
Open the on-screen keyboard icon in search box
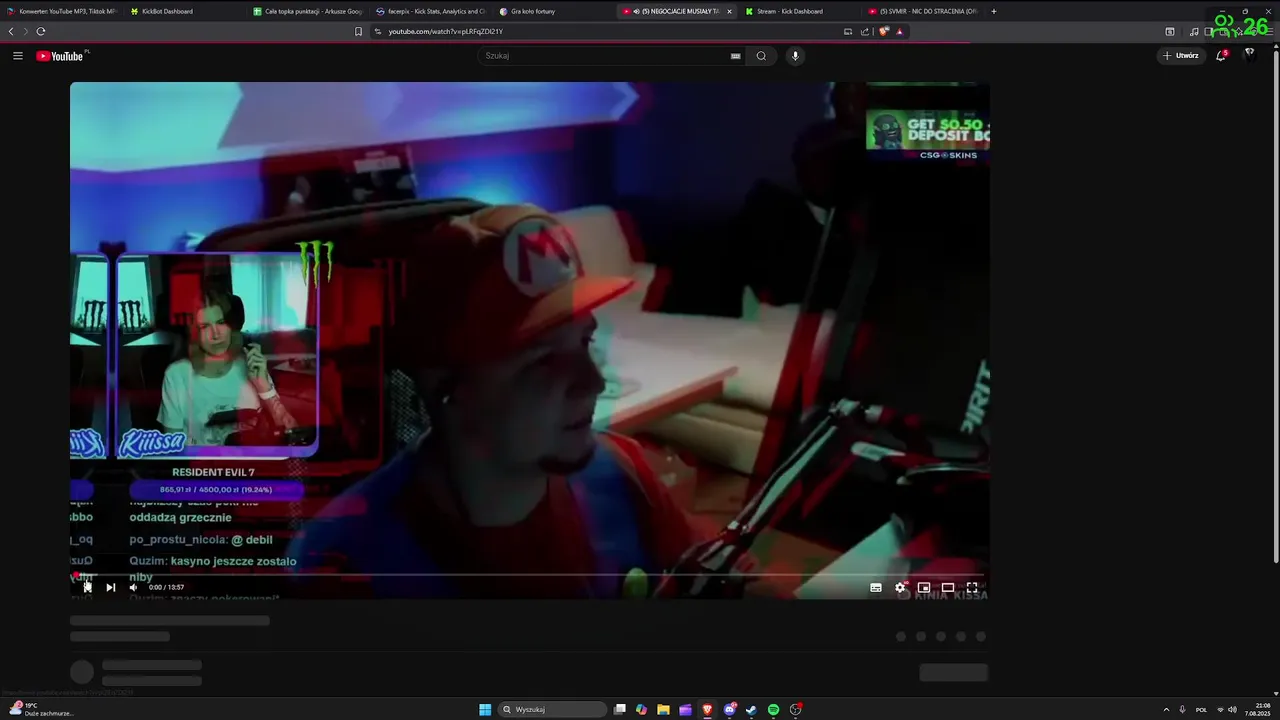click(x=736, y=56)
